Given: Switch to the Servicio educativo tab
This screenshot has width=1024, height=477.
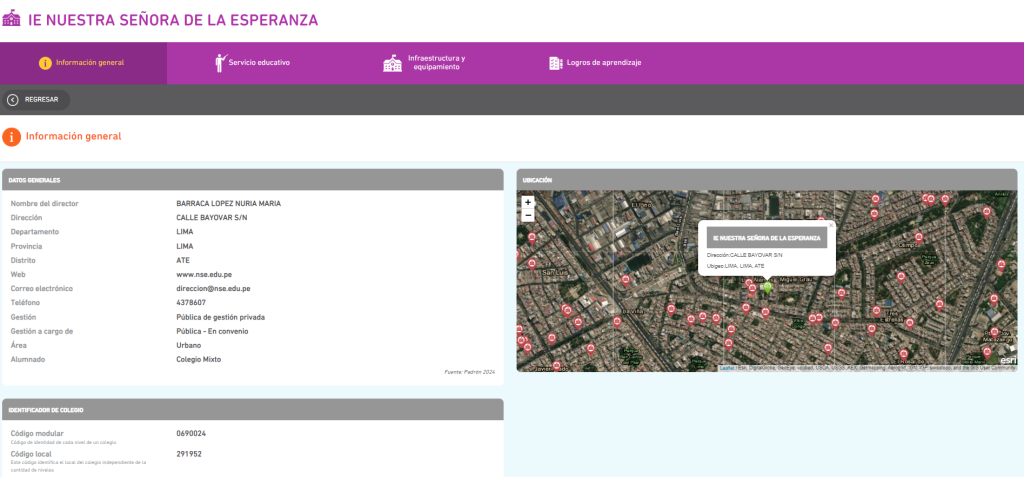Looking at the screenshot, I should pyautogui.click(x=258, y=63).
